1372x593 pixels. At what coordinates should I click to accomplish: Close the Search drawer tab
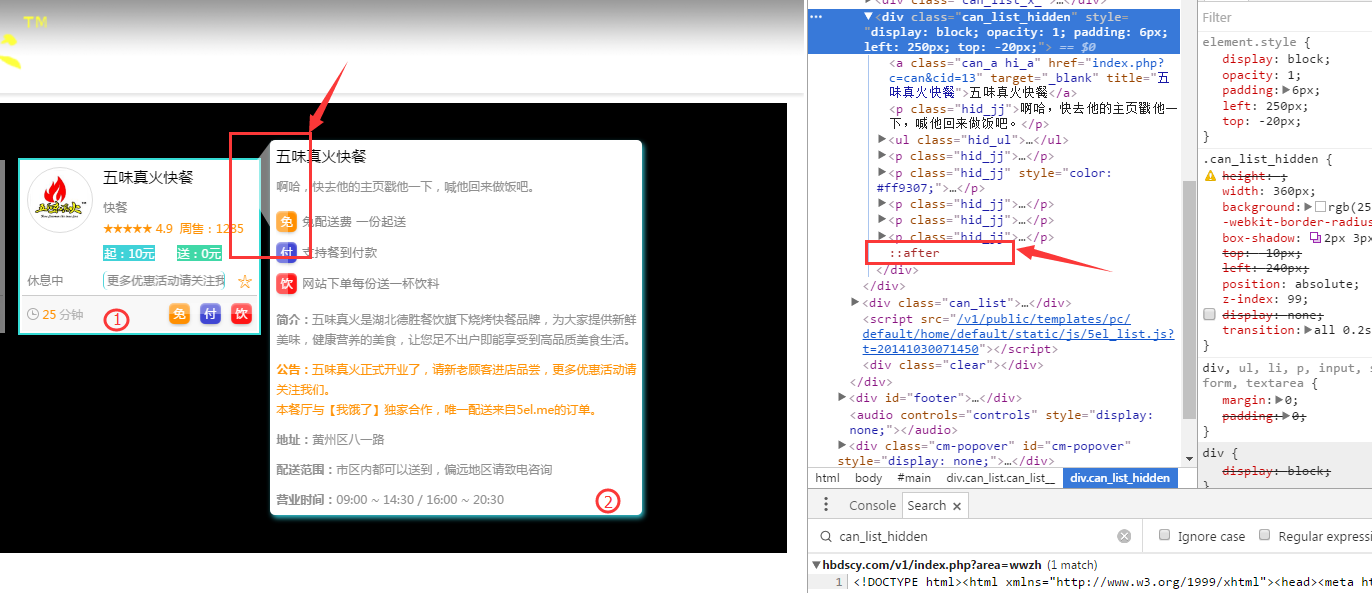coord(957,506)
